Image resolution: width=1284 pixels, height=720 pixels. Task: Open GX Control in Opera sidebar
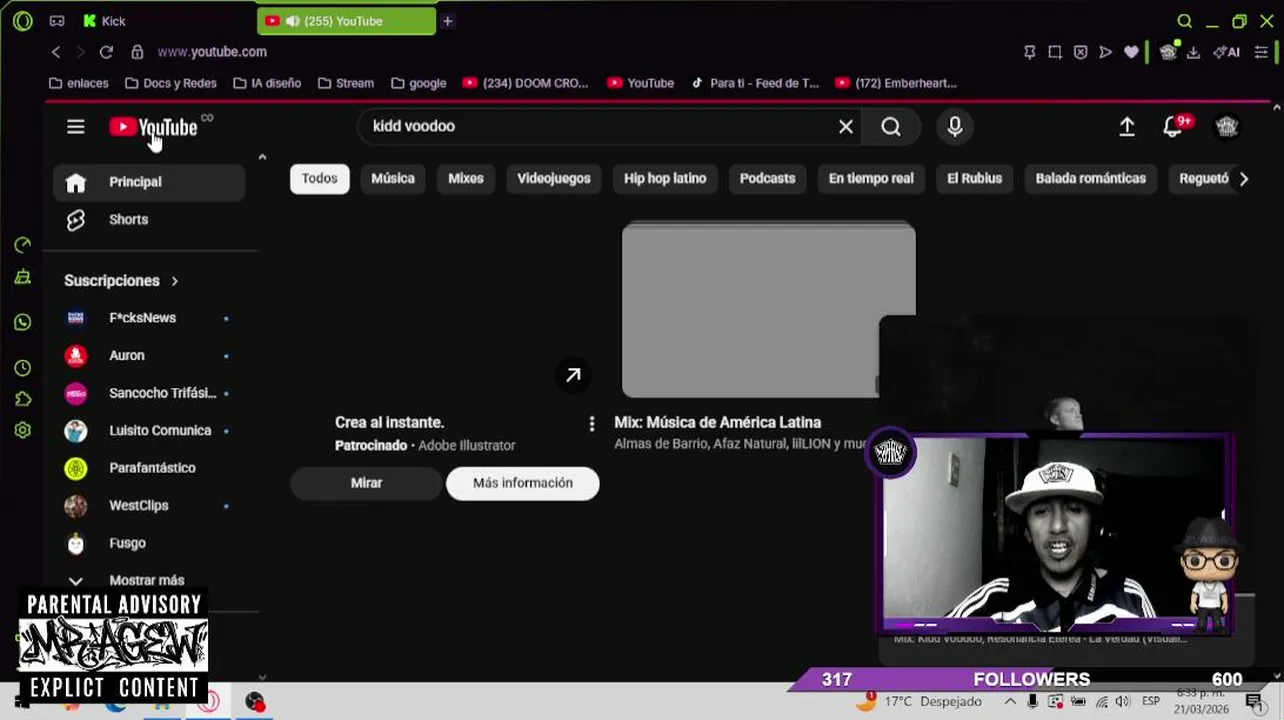click(23, 245)
